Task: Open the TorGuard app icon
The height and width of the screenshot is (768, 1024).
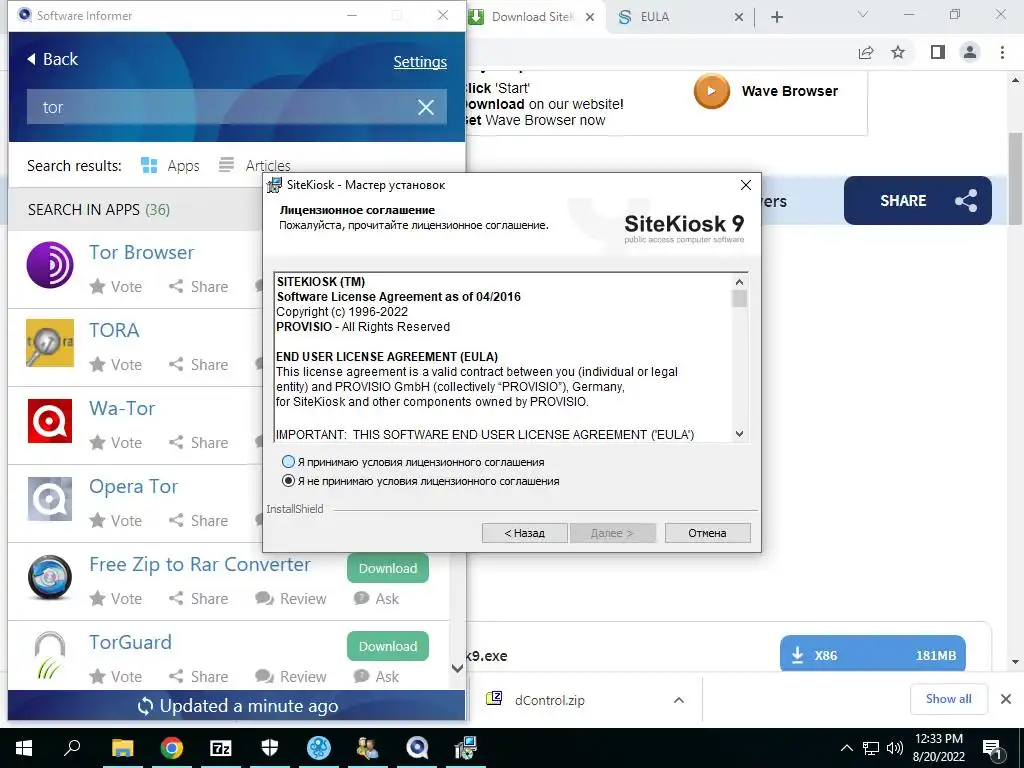Action: coord(50,655)
